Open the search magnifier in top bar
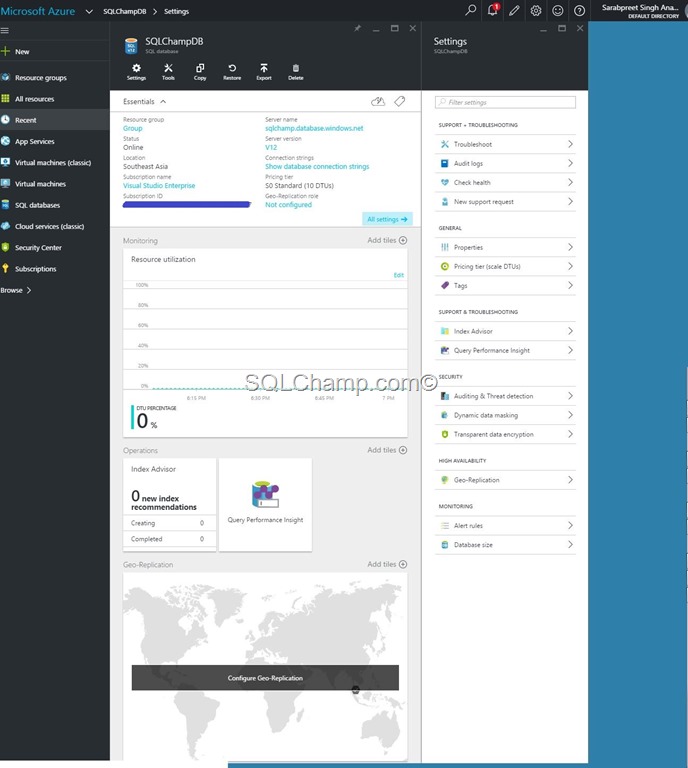 tap(471, 10)
